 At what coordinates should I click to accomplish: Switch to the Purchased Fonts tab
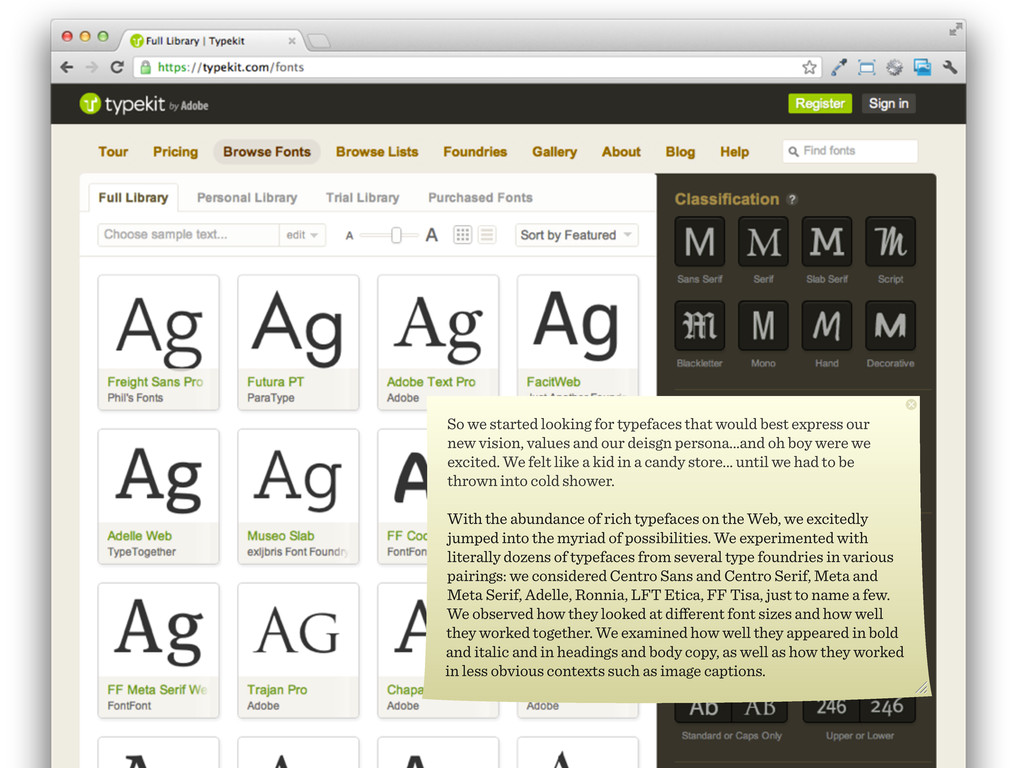480,198
